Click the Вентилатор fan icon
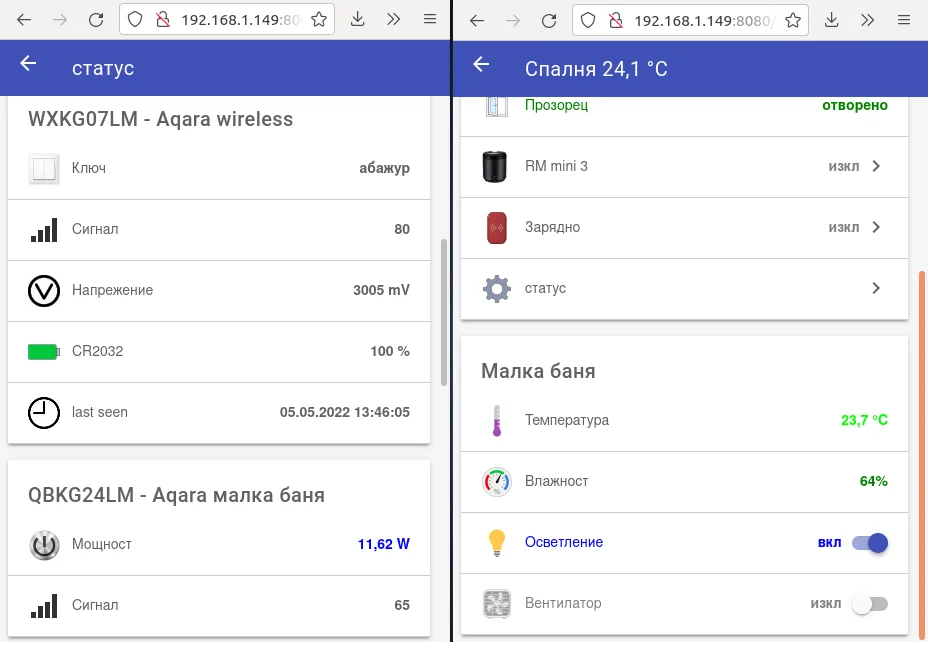 point(497,604)
